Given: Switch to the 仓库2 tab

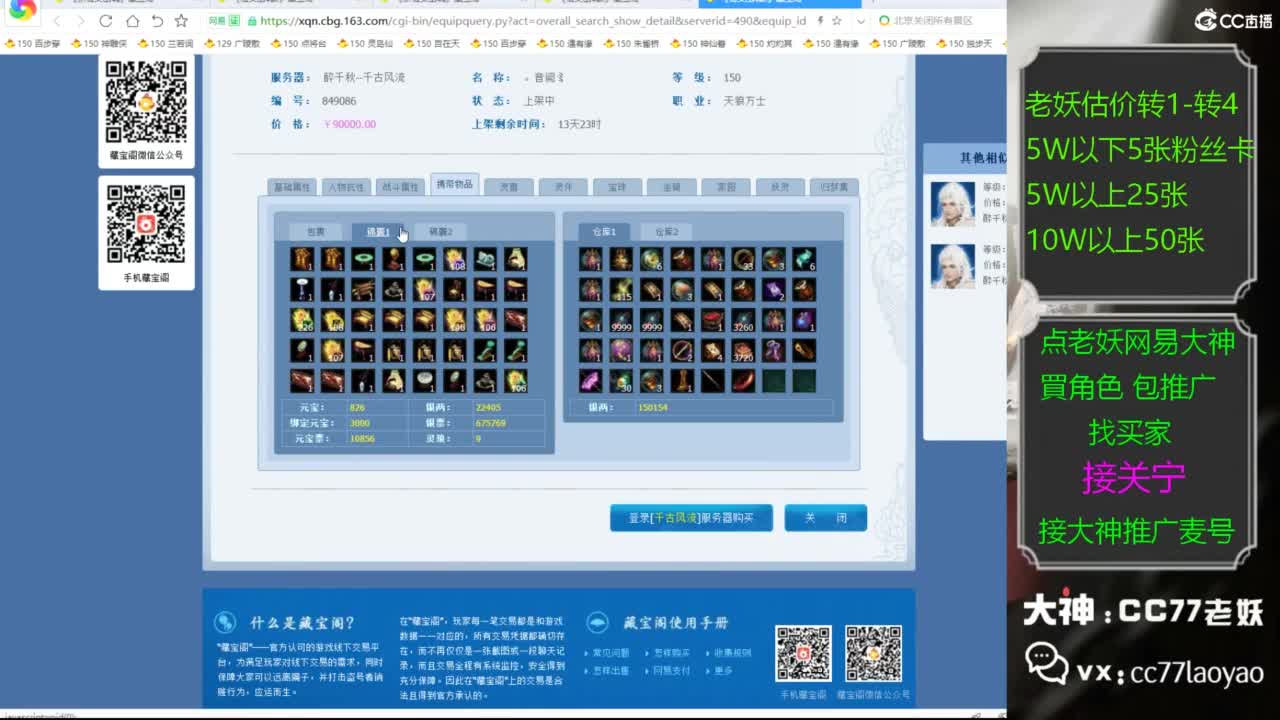Looking at the screenshot, I should [x=666, y=232].
